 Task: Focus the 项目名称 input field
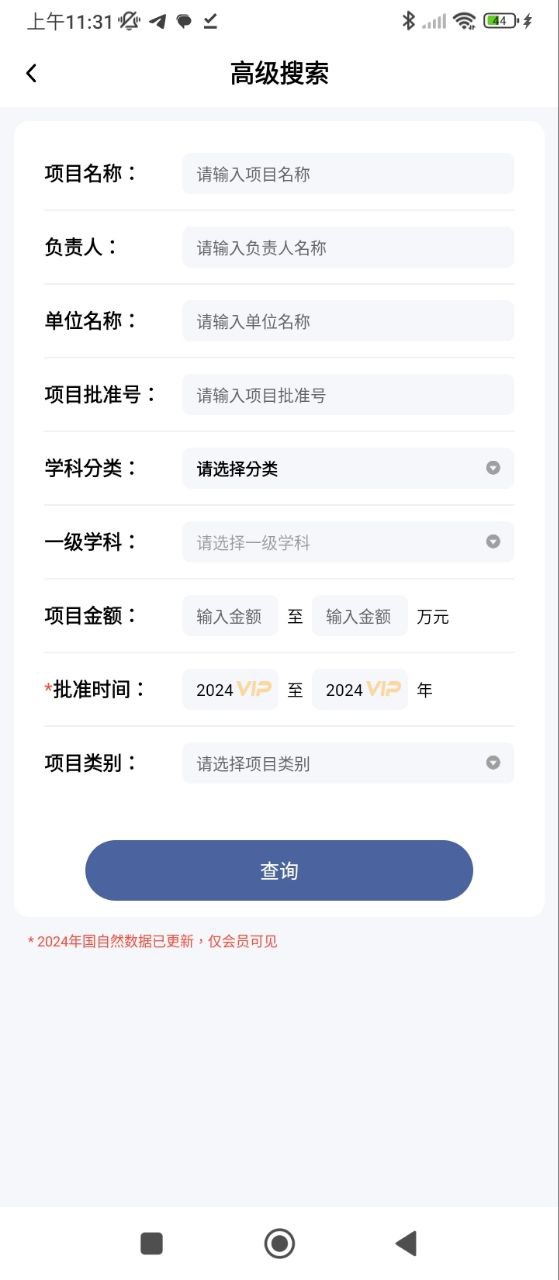pyautogui.click(x=348, y=174)
